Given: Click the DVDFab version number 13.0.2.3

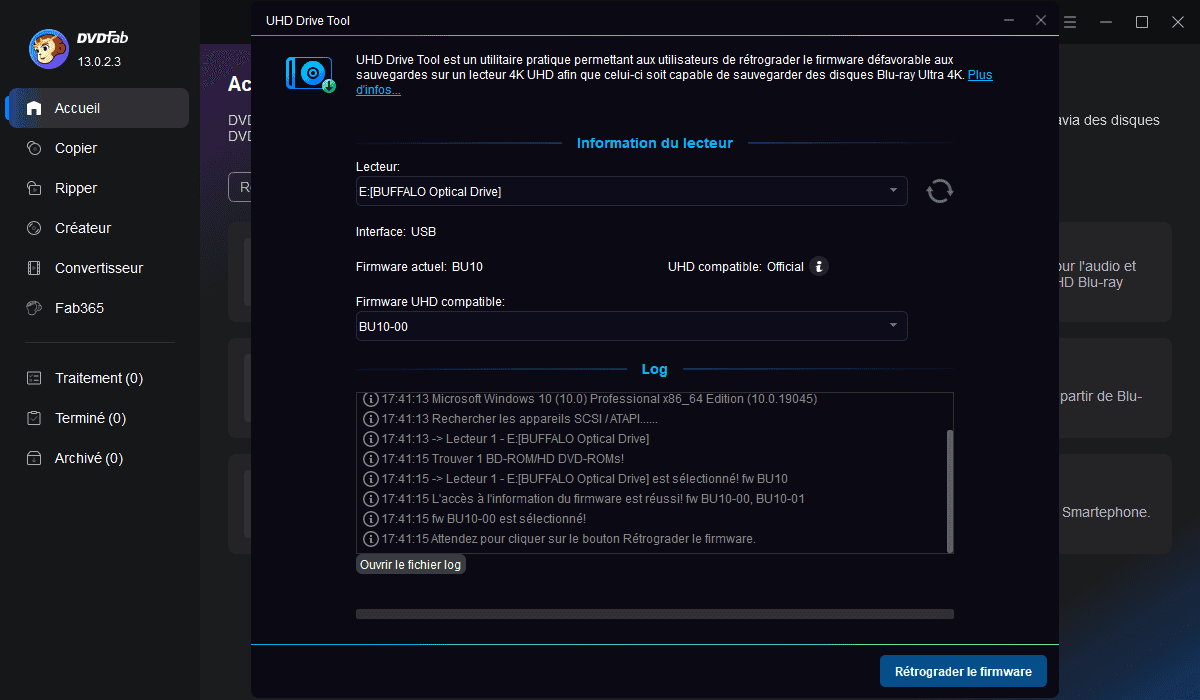Looking at the screenshot, I should click(99, 62).
